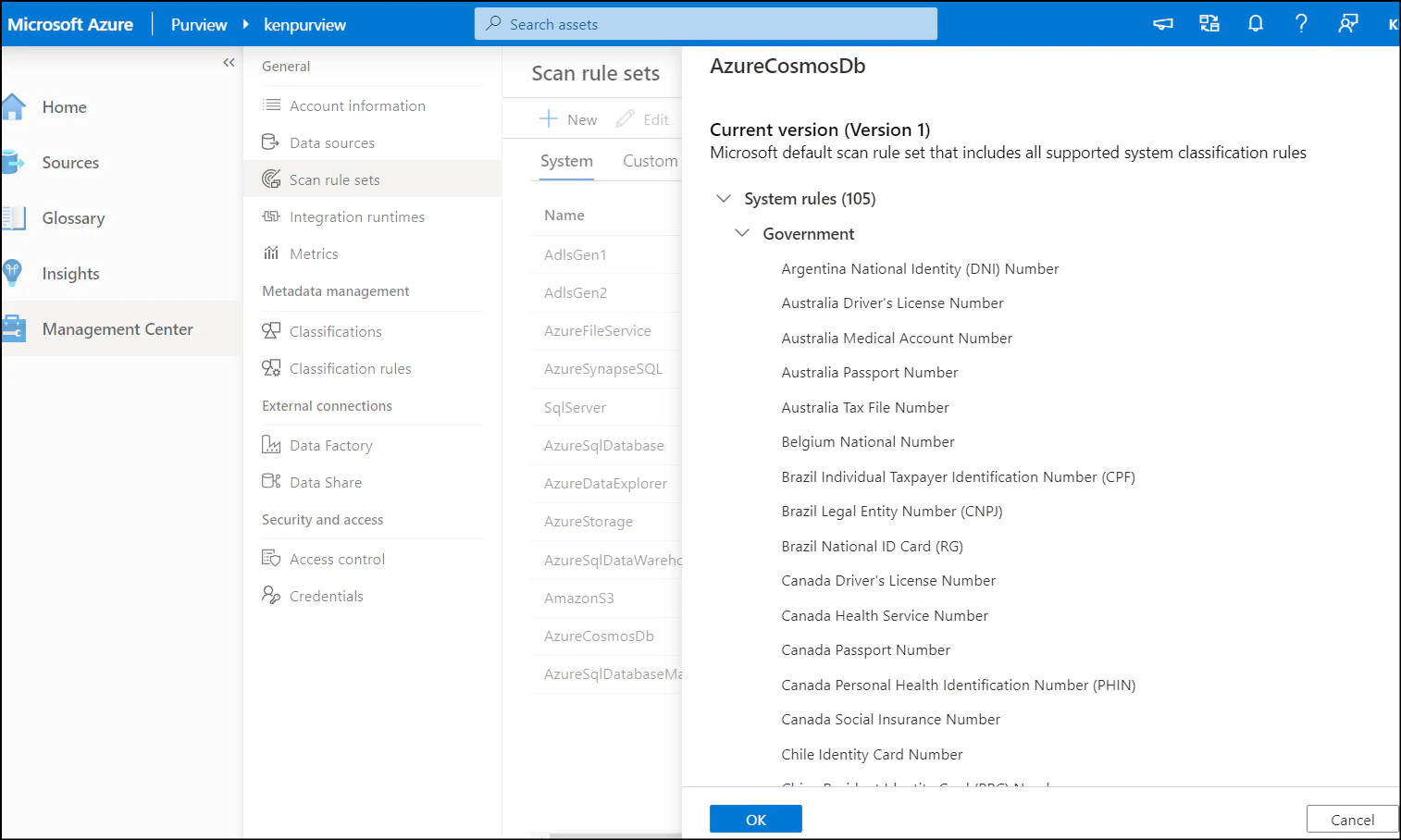This screenshot has width=1401, height=840.
Task: Click the Insights lightbulb icon
Action: (x=13, y=273)
